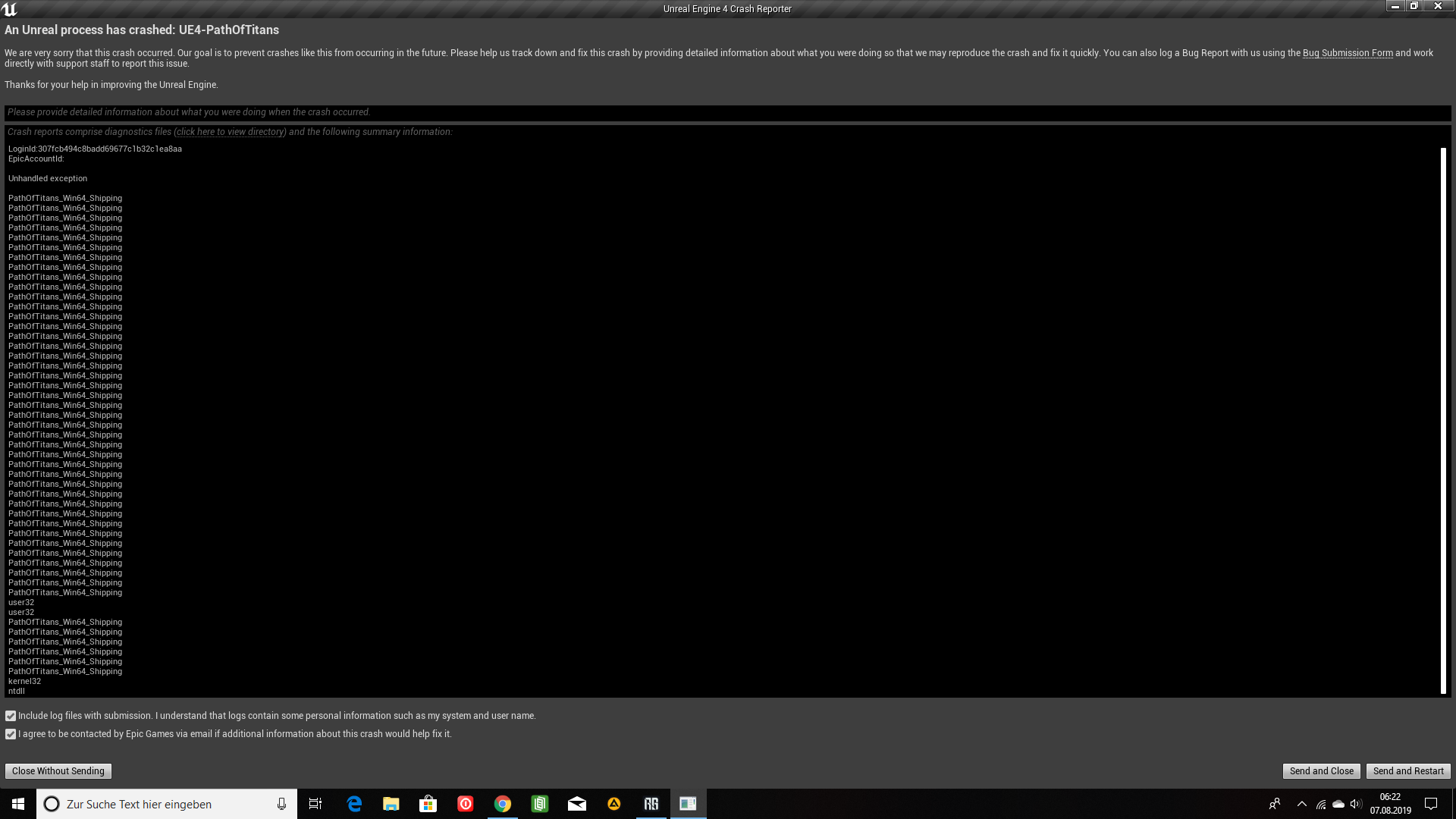Image resolution: width=1456 pixels, height=819 pixels.
Task: Open the Action Center notifications
Action: pyautogui.click(x=1430, y=804)
